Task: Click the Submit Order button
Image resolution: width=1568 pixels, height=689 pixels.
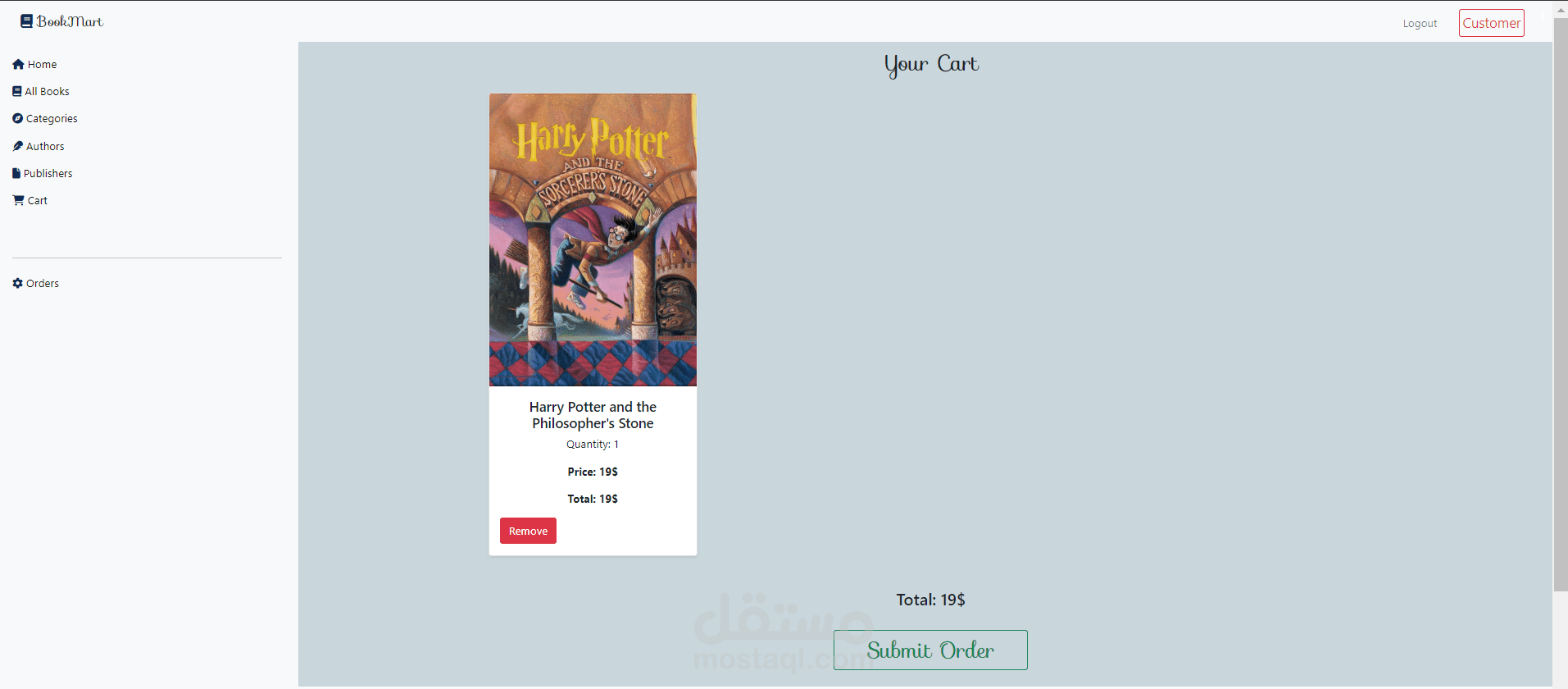Action: (x=930, y=650)
